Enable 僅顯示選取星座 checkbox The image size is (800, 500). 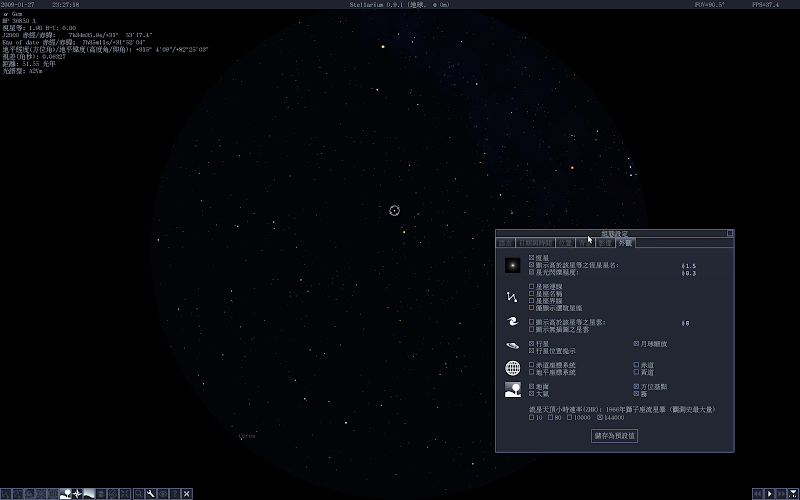click(532, 308)
